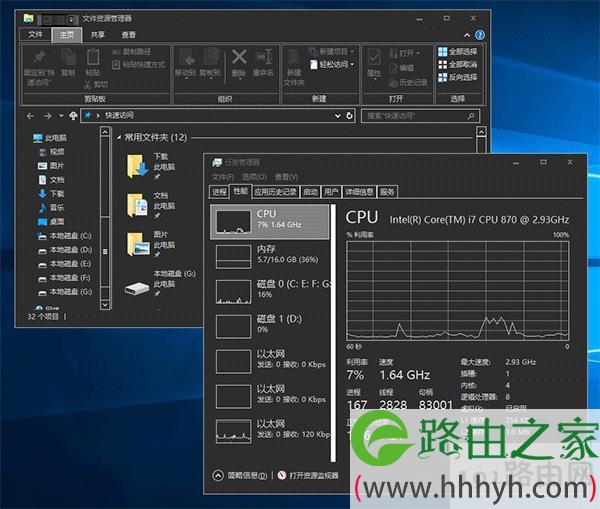This screenshot has height=509, width=600.
Task: Click Select all (全部选择)
Action: [x=458, y=52]
